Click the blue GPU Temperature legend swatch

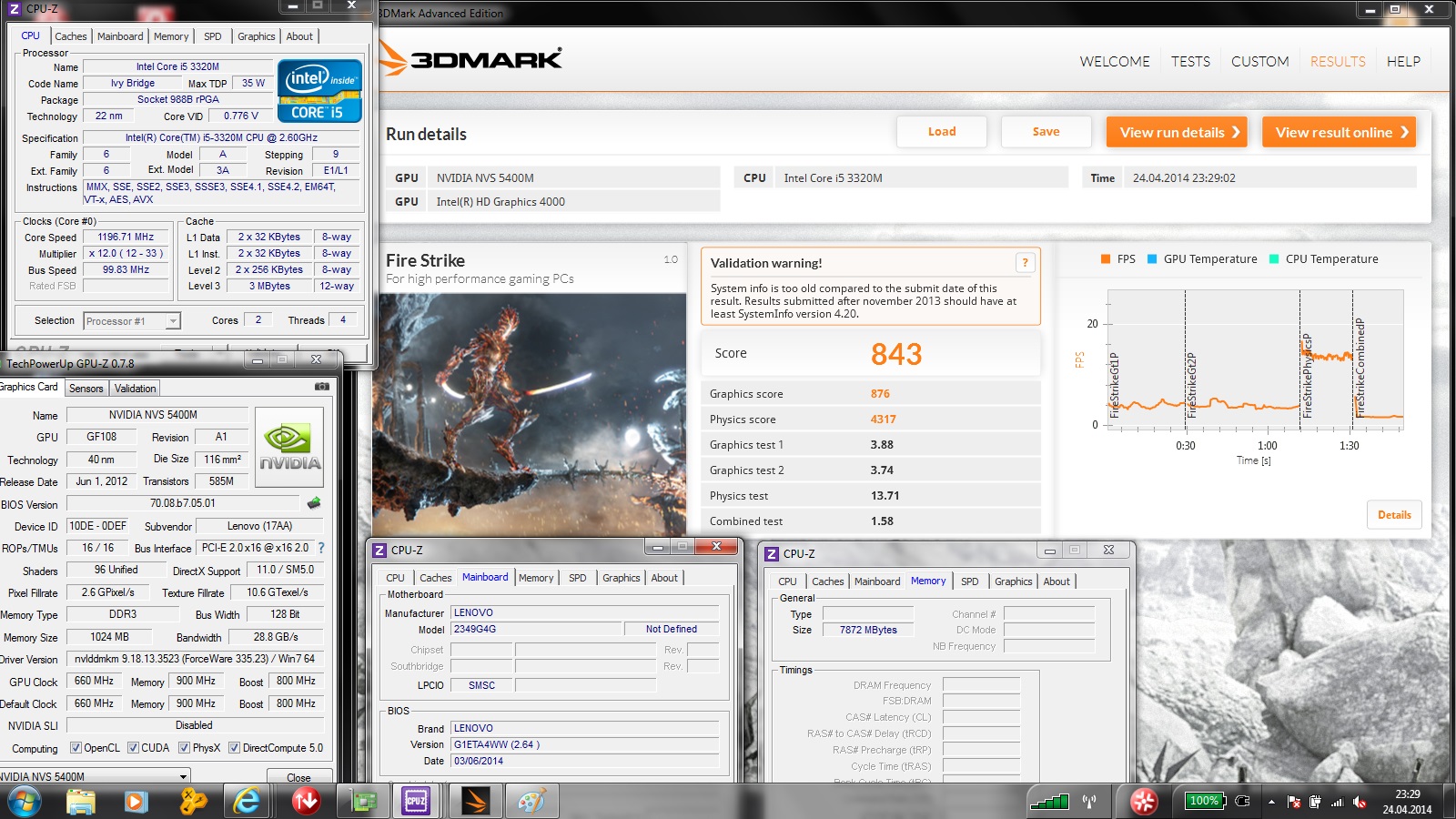1152,259
